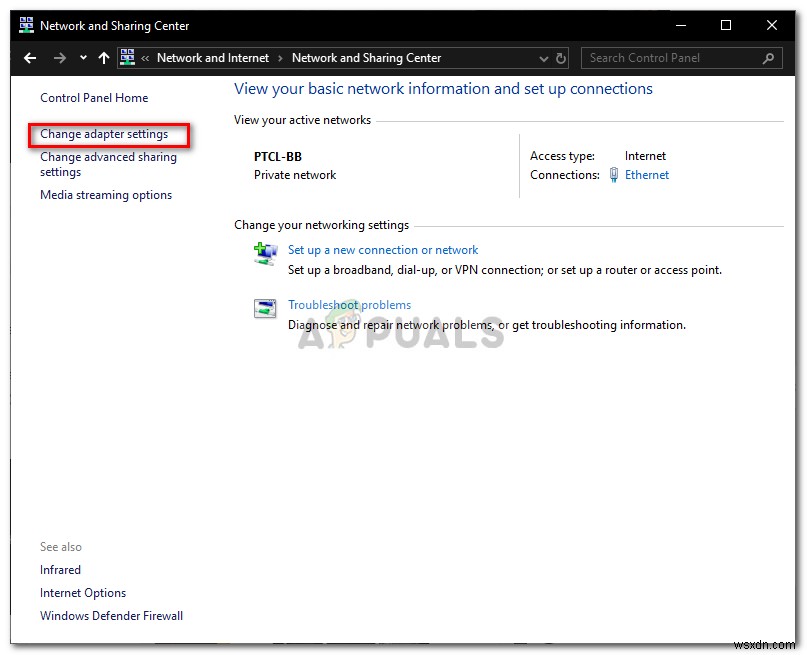Click the Ethernet connection link
The height and width of the screenshot is (655, 807).
[x=647, y=175]
